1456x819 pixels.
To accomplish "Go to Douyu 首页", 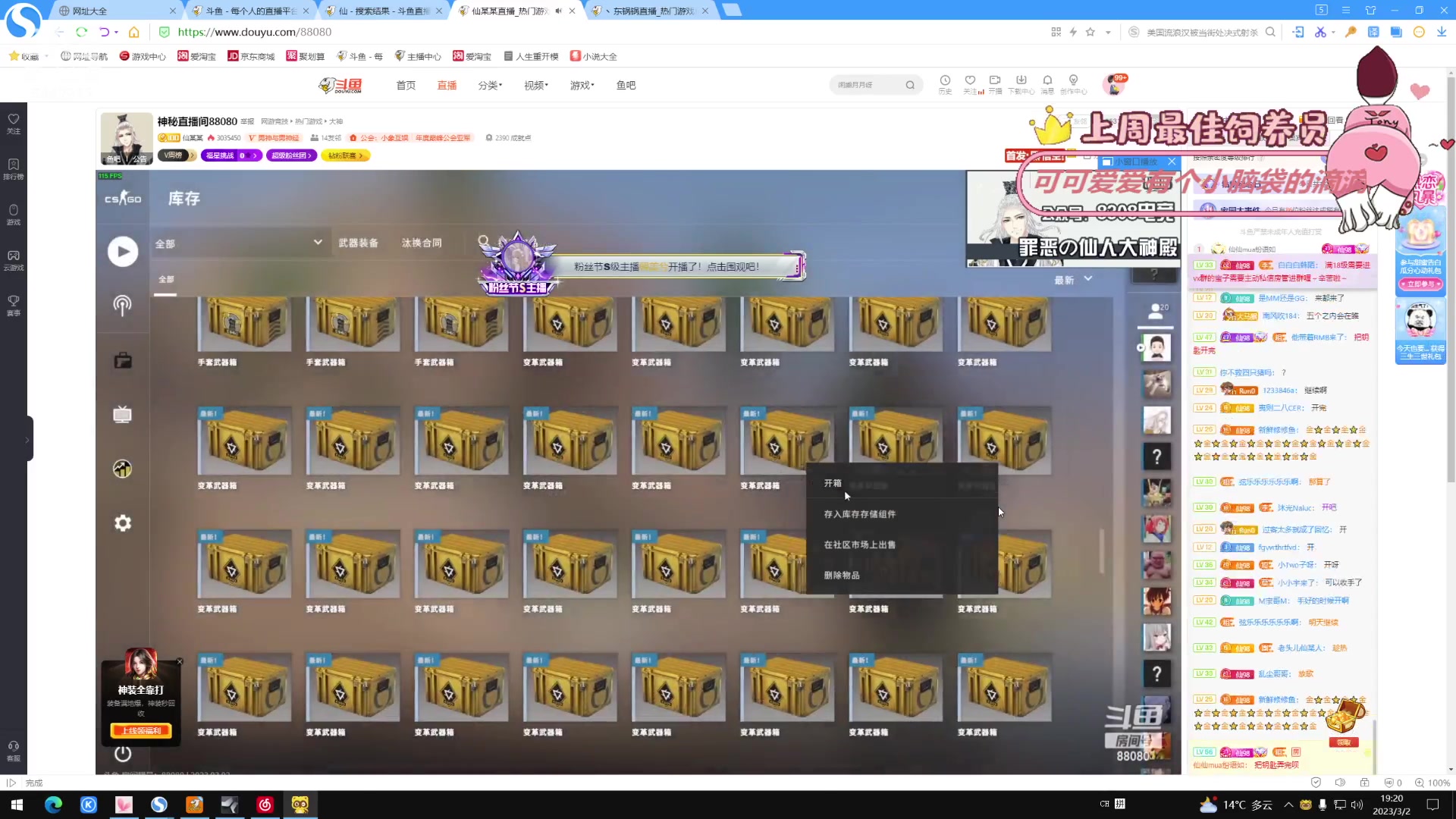I will (406, 85).
